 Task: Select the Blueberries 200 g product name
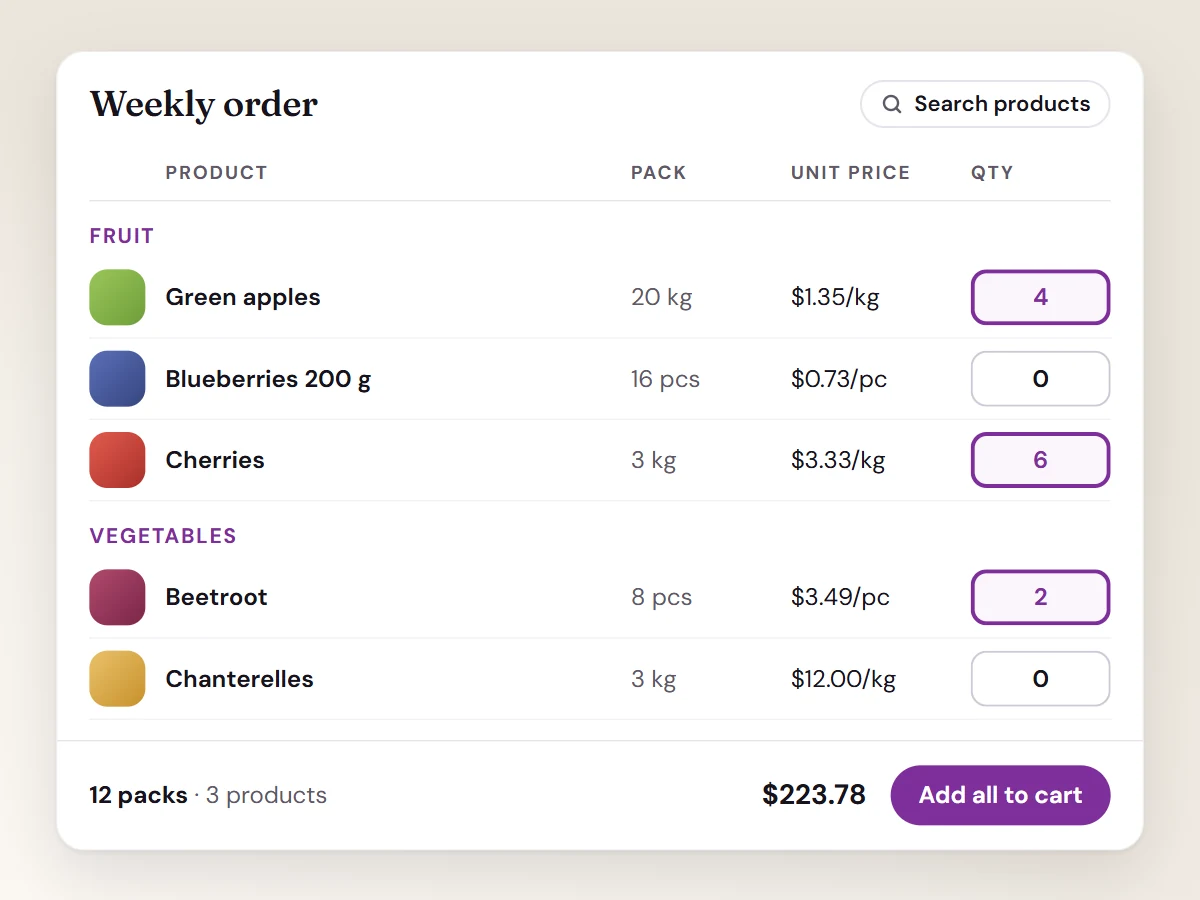point(268,379)
